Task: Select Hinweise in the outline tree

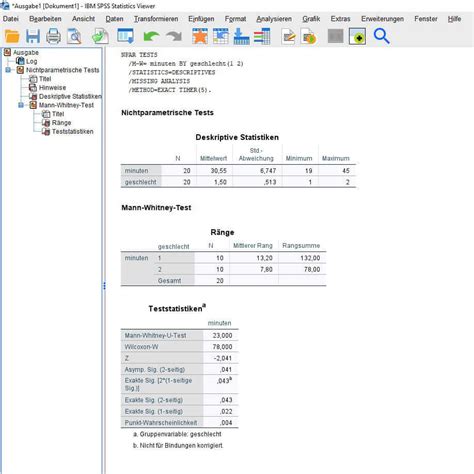Action: (x=52, y=88)
